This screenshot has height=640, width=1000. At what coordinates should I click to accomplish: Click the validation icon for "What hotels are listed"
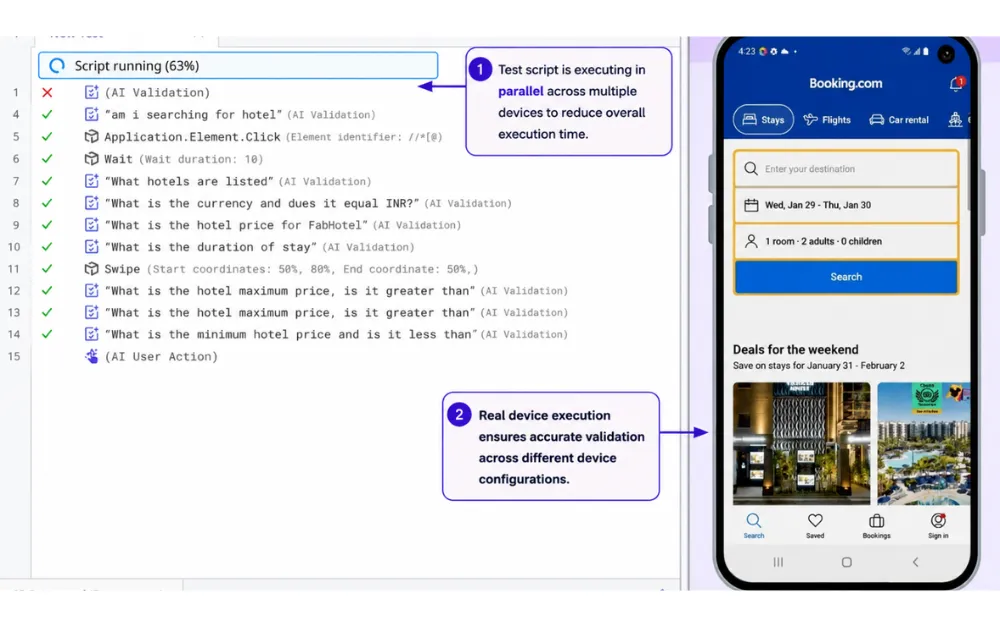tap(91, 181)
